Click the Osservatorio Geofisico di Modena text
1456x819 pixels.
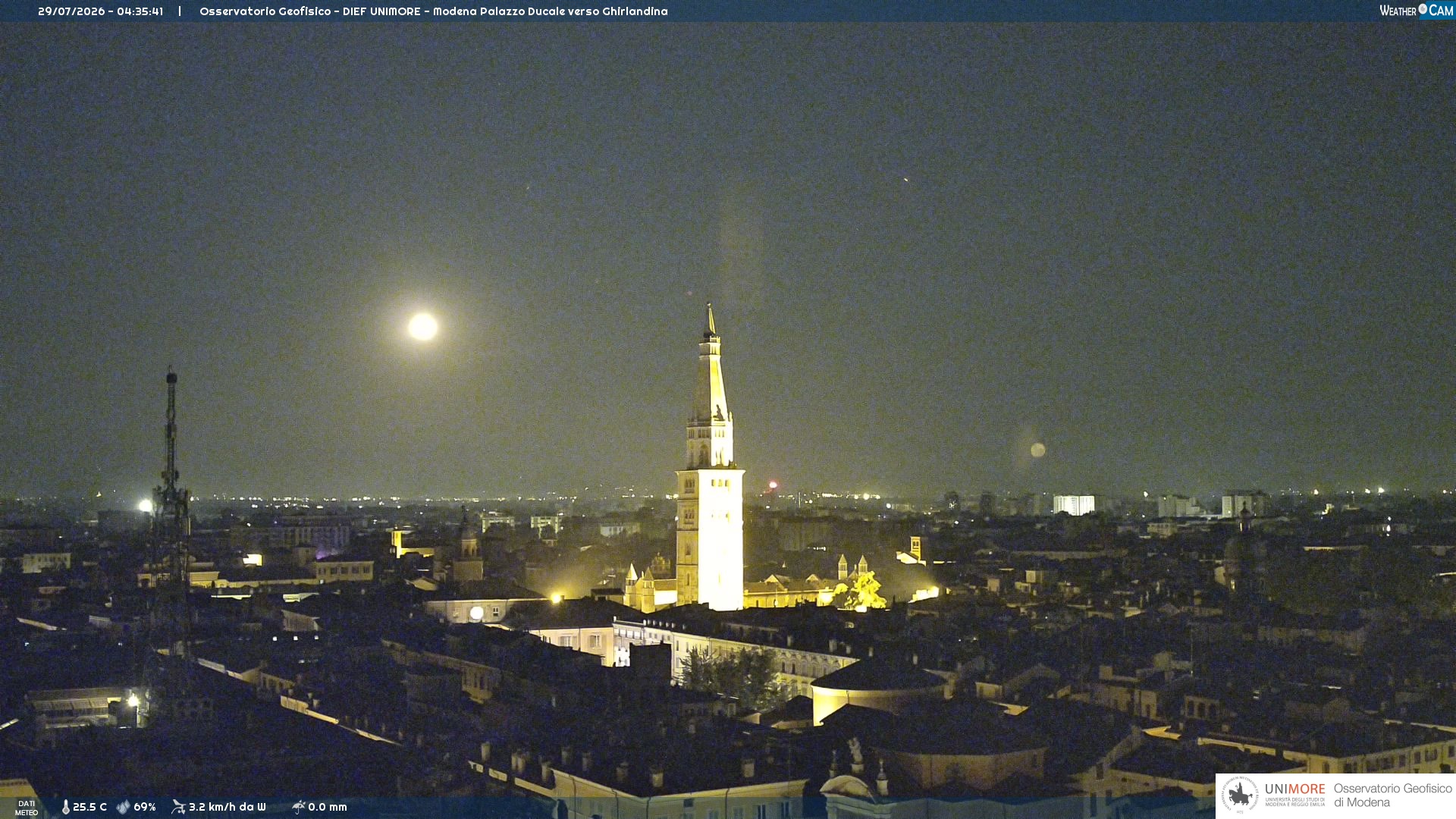pyautogui.click(x=1392, y=795)
